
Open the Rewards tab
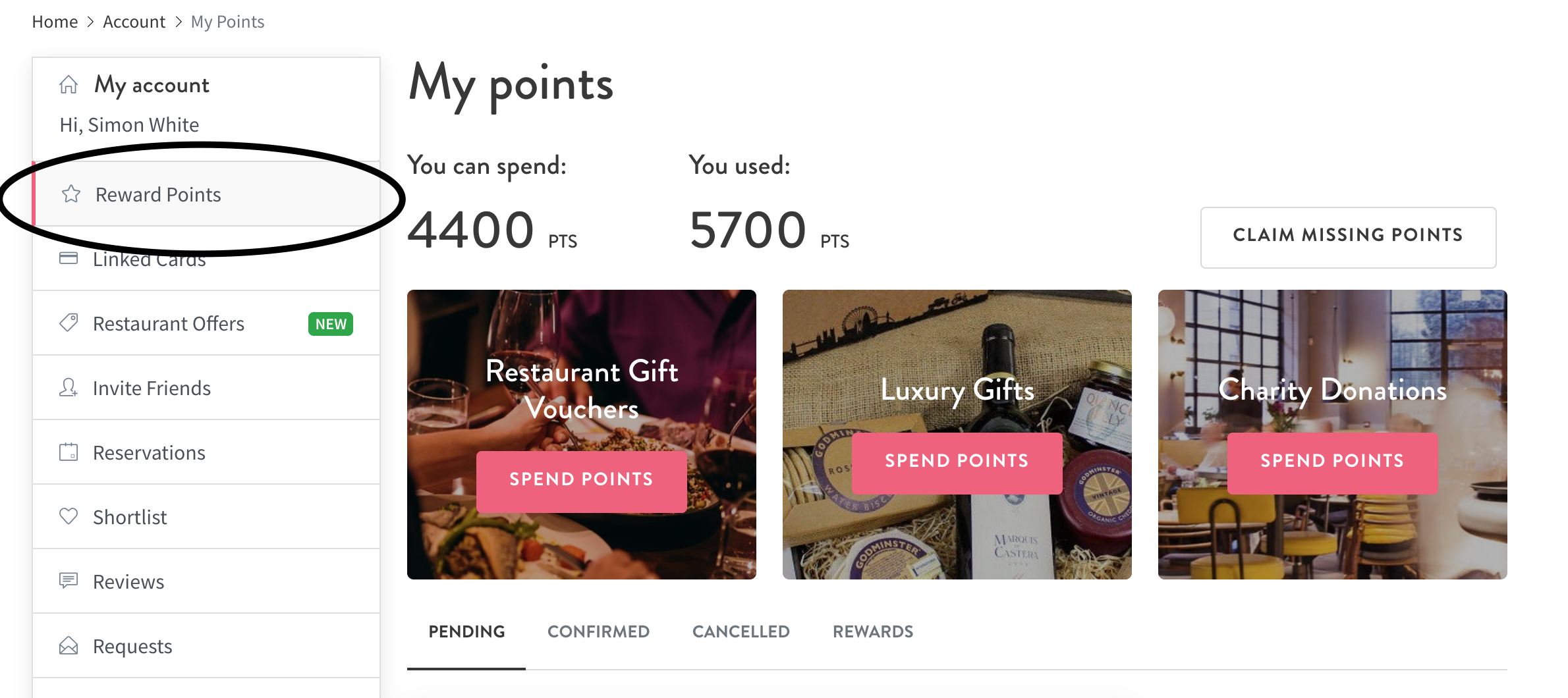pos(873,631)
